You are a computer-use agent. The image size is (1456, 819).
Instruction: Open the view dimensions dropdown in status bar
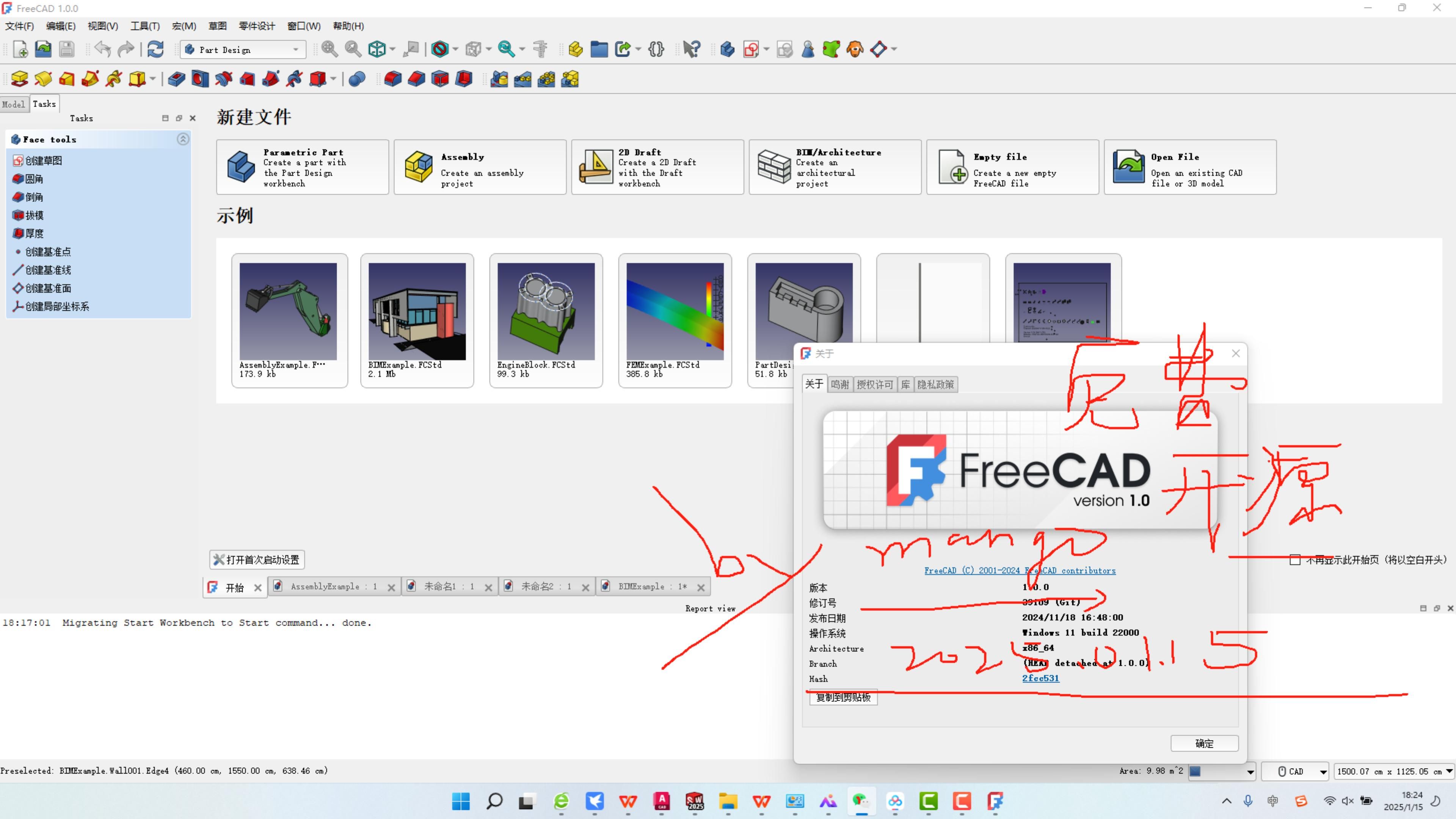(x=1394, y=771)
